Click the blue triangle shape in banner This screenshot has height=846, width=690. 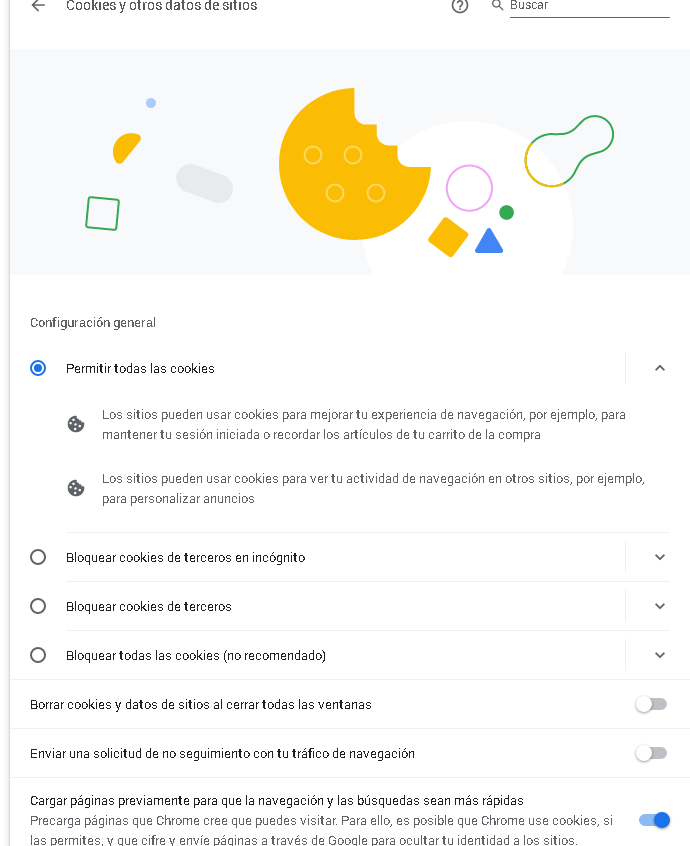(x=489, y=241)
